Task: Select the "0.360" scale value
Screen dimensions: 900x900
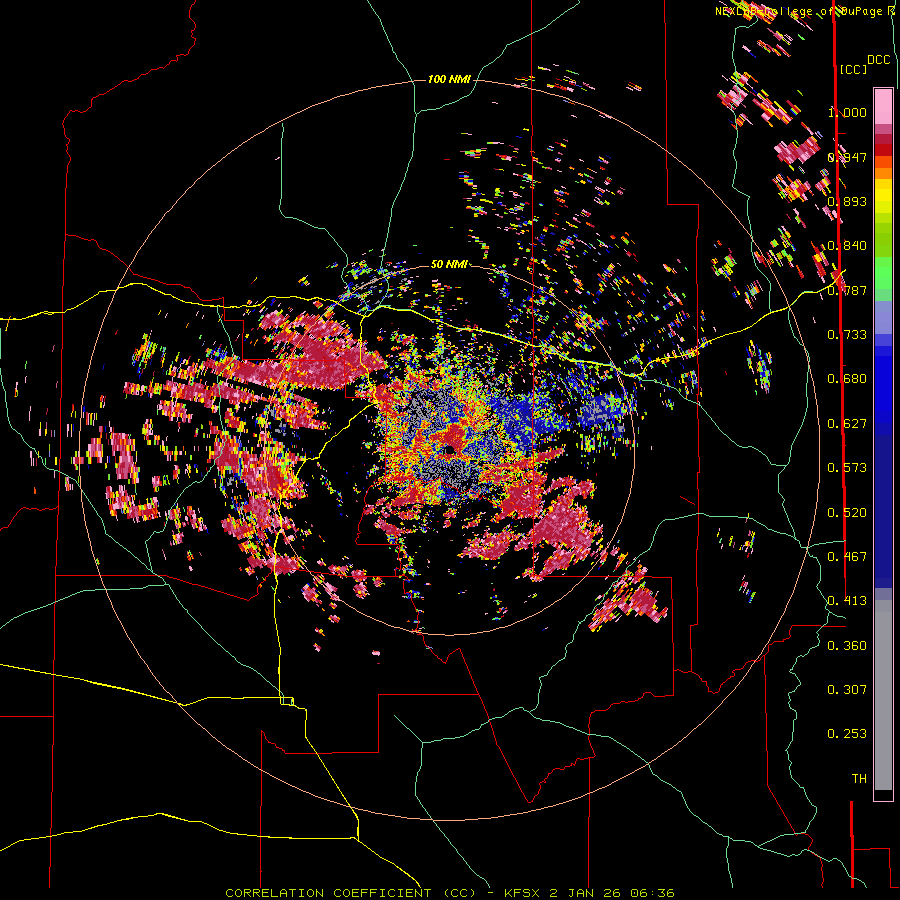Action: 847,646
